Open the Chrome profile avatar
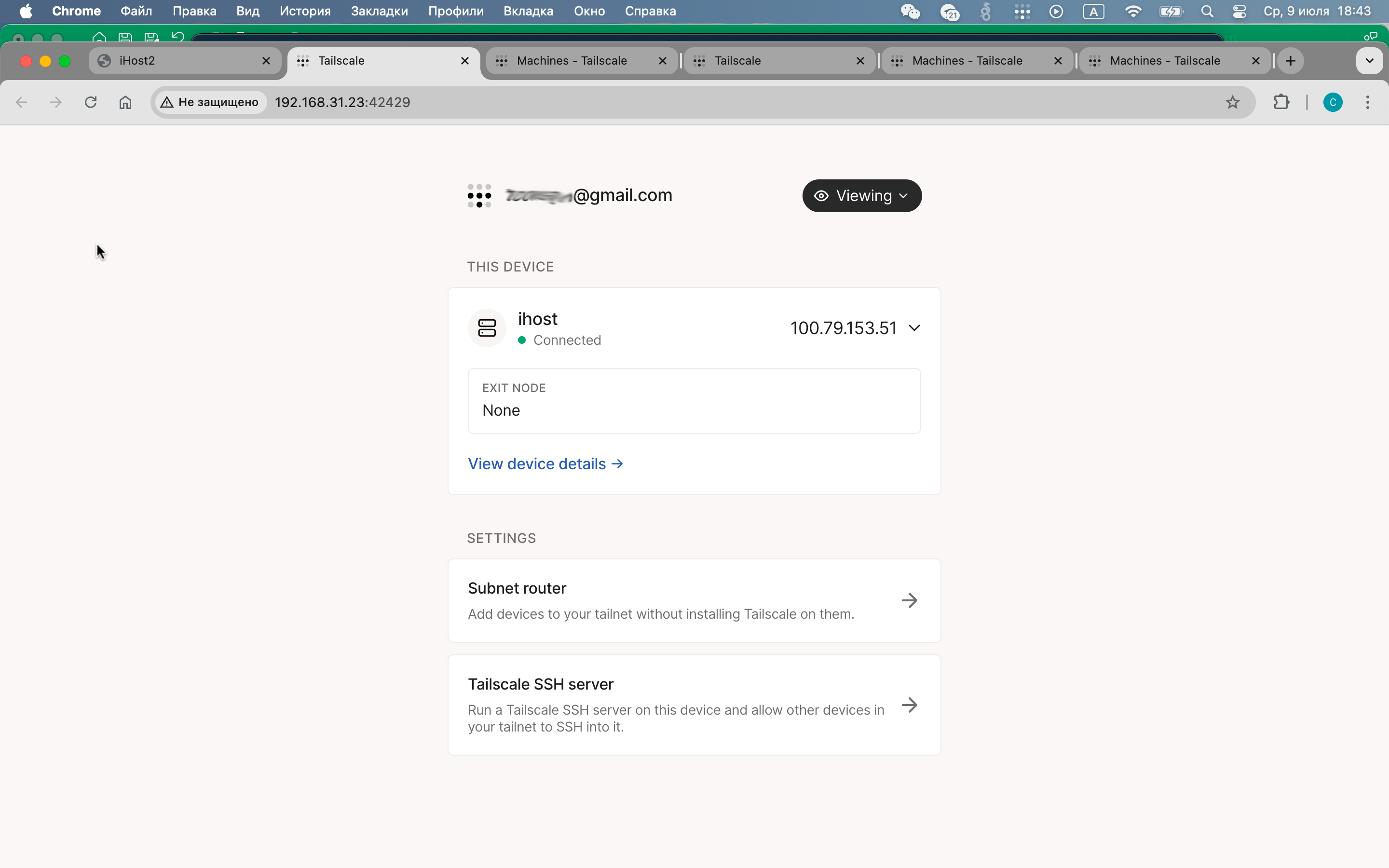Viewport: 1389px width, 868px height. pos(1333,102)
